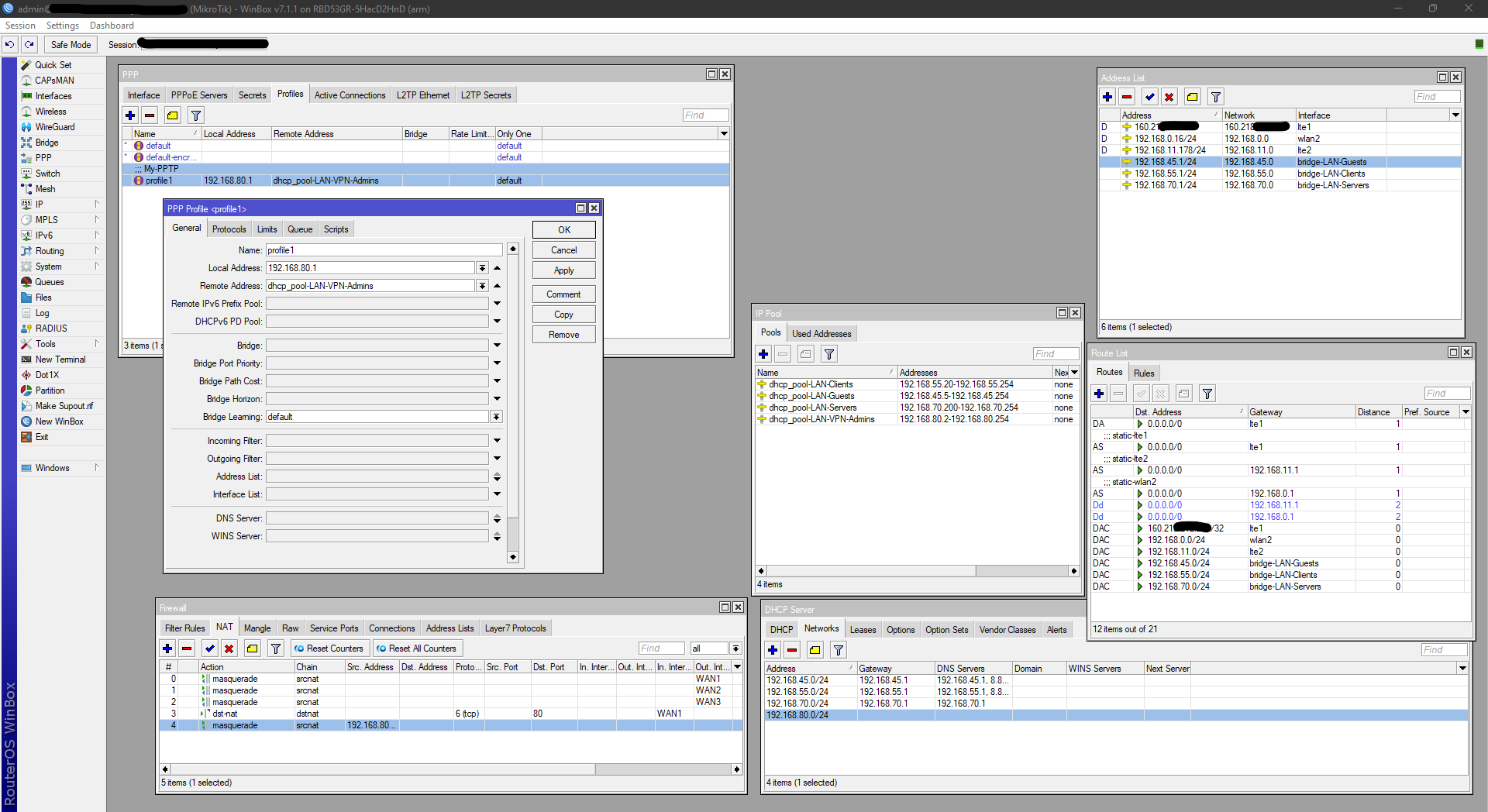1488x812 pixels.
Task: Open Settings menu
Action: pos(63,26)
